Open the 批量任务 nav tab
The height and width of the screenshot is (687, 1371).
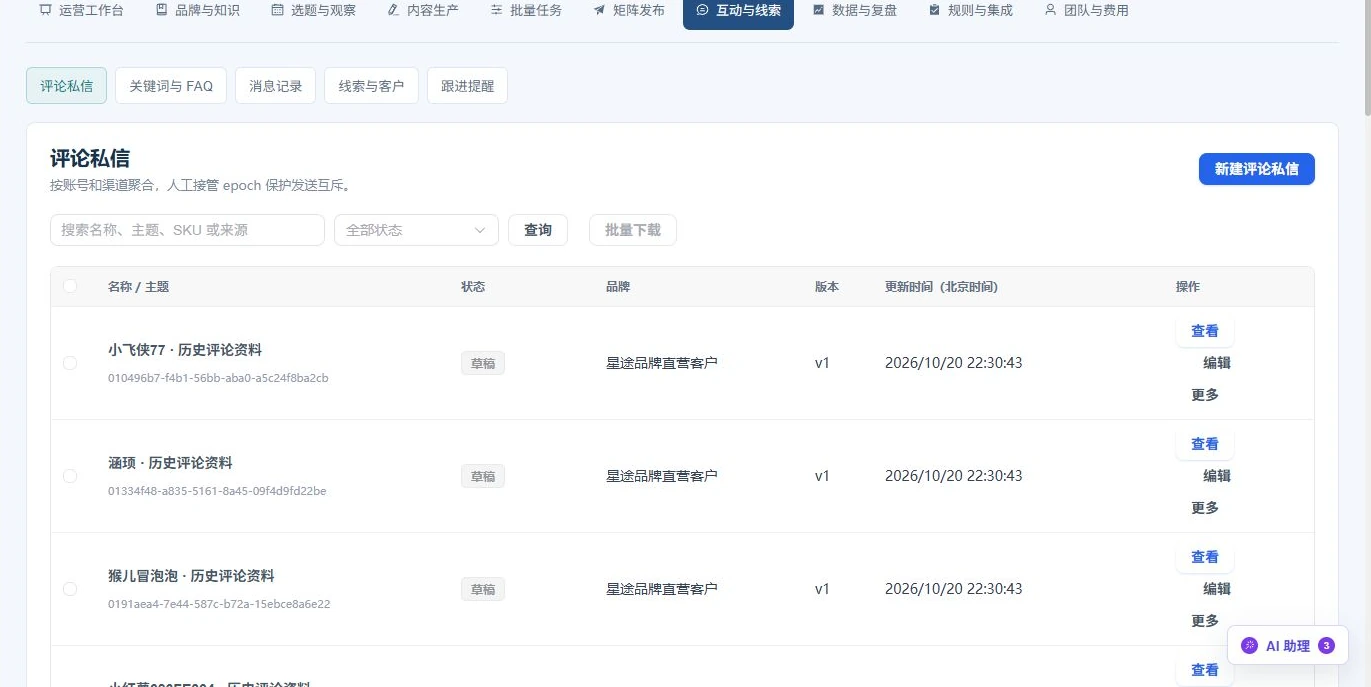click(x=526, y=10)
